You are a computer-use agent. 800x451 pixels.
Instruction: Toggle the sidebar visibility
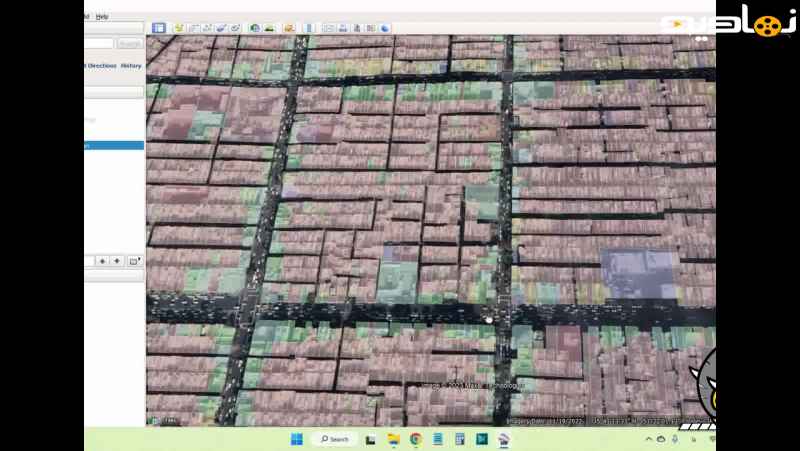tap(158, 28)
